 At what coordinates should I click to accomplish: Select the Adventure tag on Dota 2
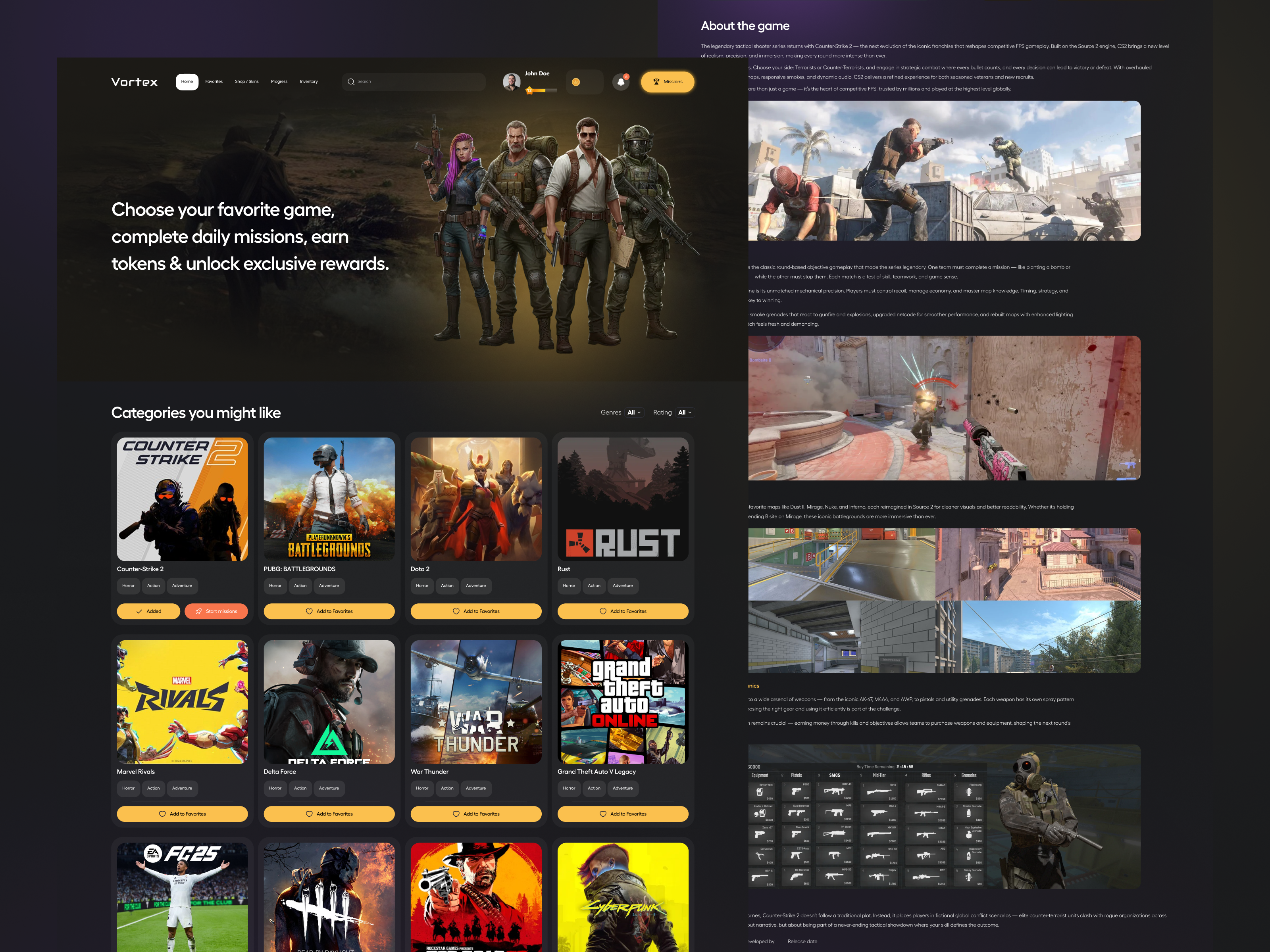click(476, 586)
